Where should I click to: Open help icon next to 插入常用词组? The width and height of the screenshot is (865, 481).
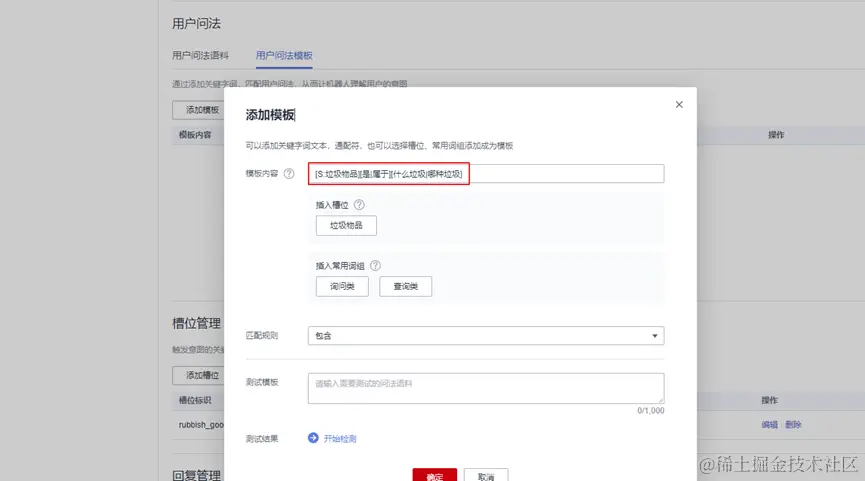pos(375,265)
